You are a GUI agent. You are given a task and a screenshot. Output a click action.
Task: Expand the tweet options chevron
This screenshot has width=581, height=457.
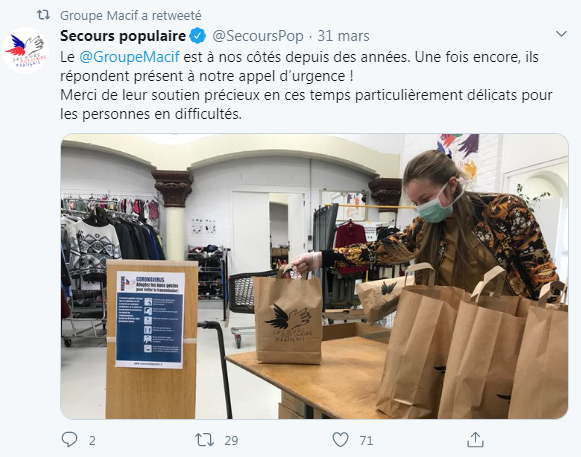(561, 34)
